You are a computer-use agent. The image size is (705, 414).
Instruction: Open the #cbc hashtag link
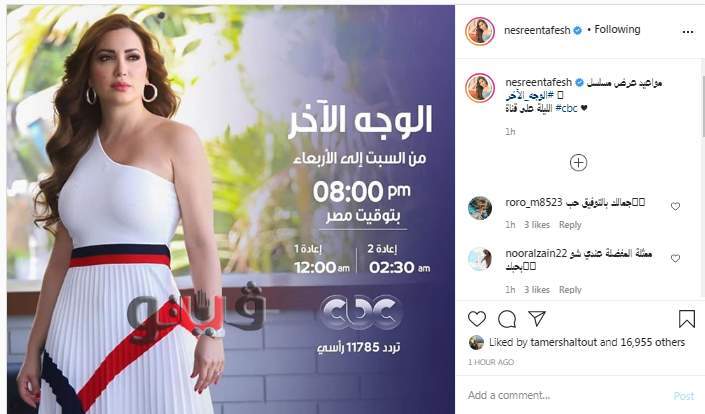pos(566,108)
